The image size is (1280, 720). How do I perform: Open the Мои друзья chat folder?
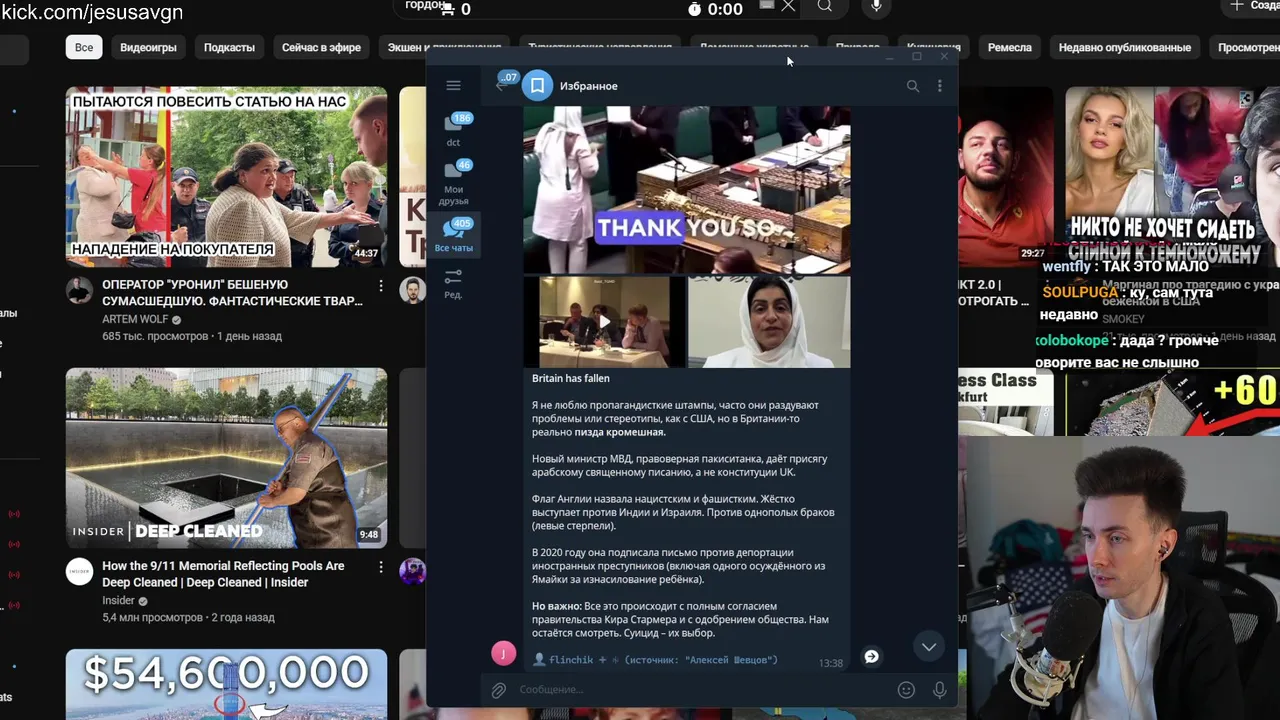click(x=454, y=182)
